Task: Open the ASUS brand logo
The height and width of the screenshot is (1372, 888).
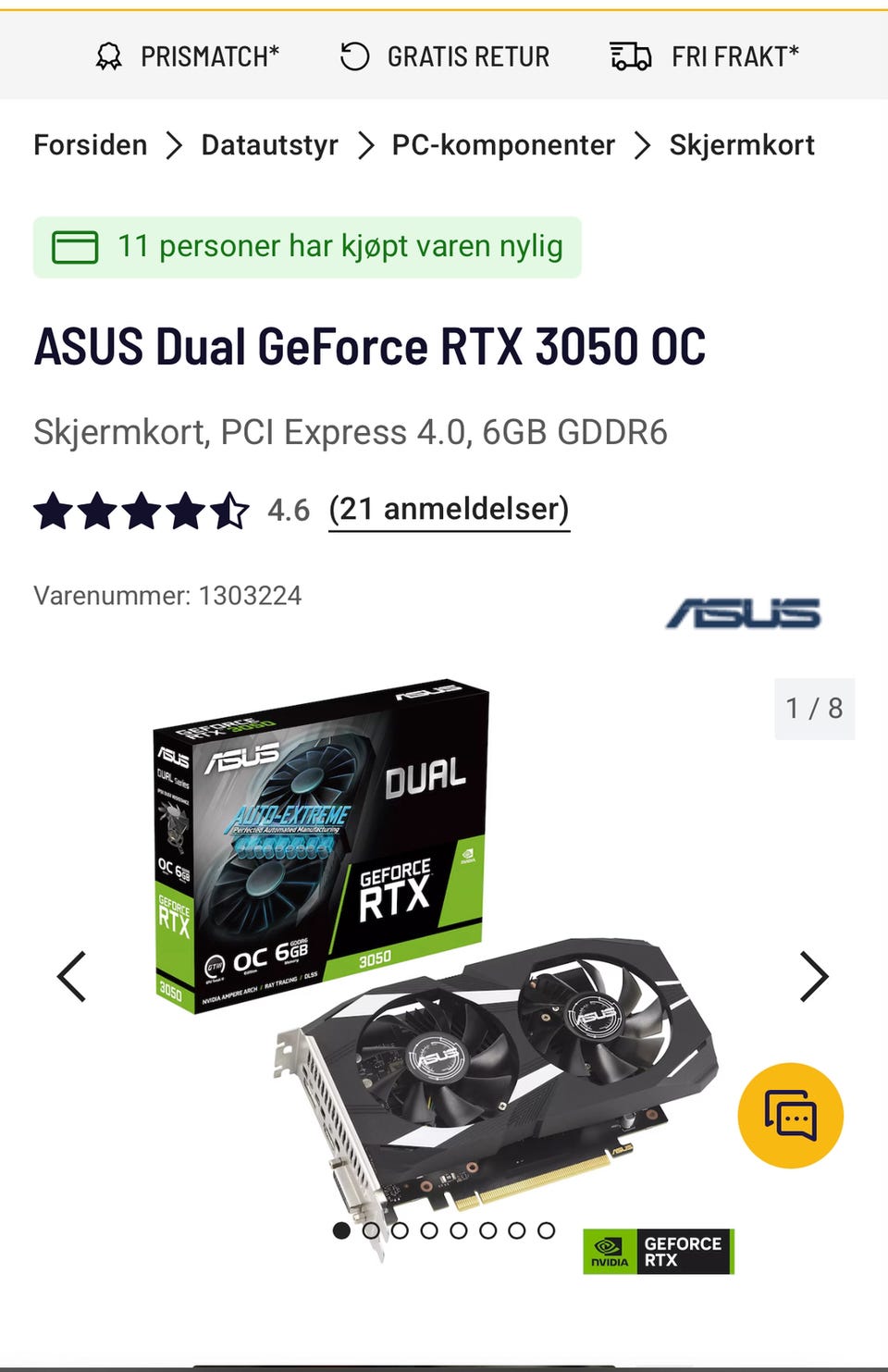Action: [743, 612]
